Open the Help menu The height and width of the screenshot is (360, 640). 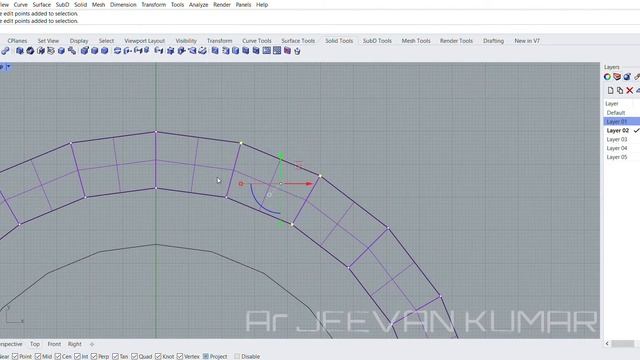pos(262,5)
